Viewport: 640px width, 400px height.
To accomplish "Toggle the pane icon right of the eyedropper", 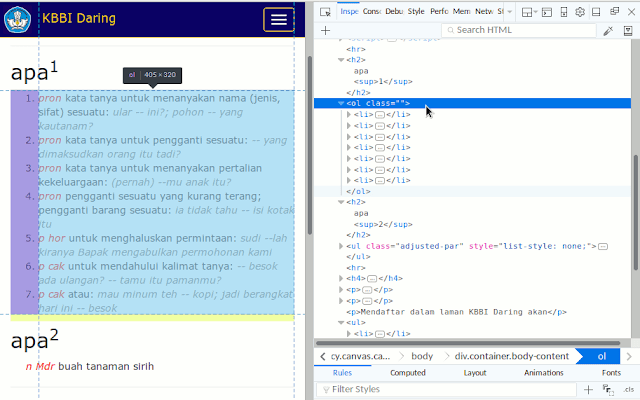I will pos(628,31).
